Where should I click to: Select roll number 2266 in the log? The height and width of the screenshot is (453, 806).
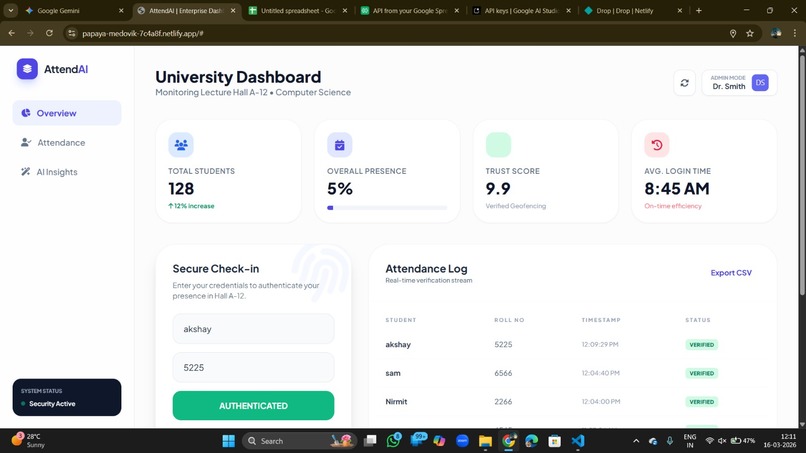coord(503,402)
